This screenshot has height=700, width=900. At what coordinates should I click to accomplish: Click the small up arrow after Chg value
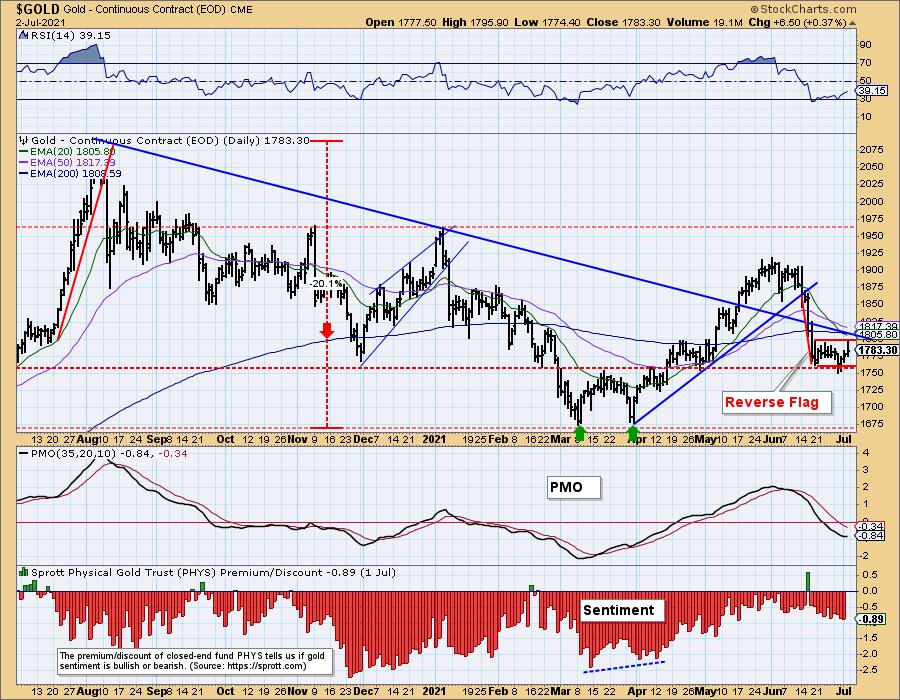852,23
